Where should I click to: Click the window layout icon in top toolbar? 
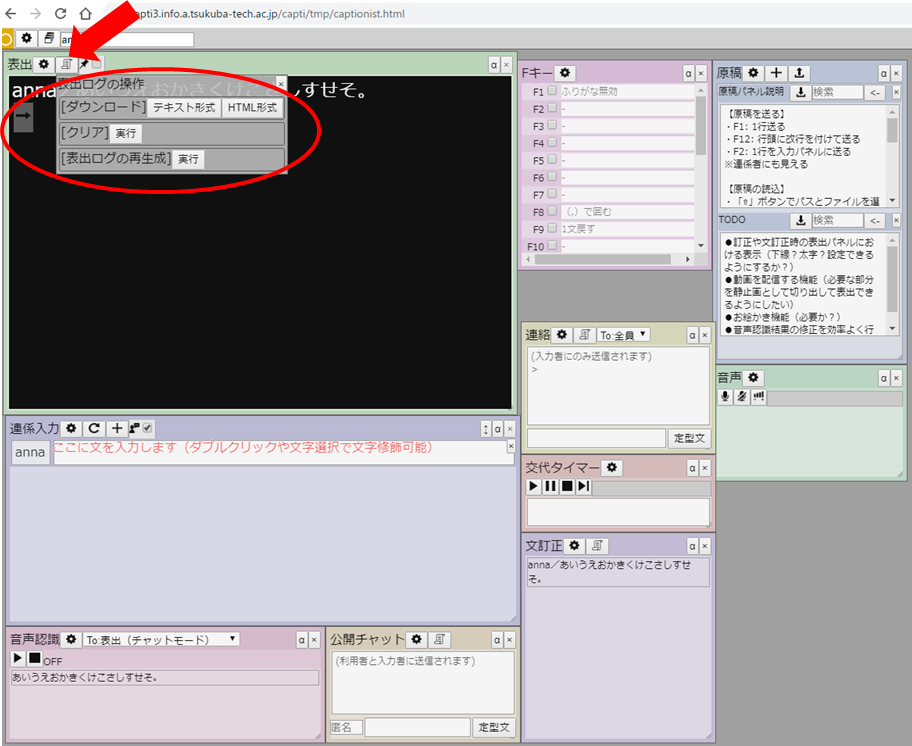coord(49,39)
